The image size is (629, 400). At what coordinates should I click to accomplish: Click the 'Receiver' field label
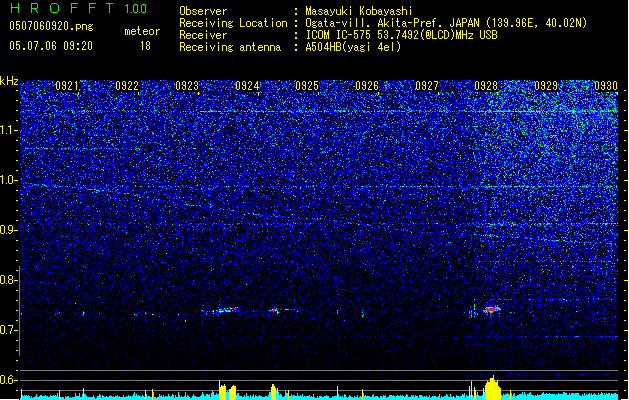(x=203, y=35)
